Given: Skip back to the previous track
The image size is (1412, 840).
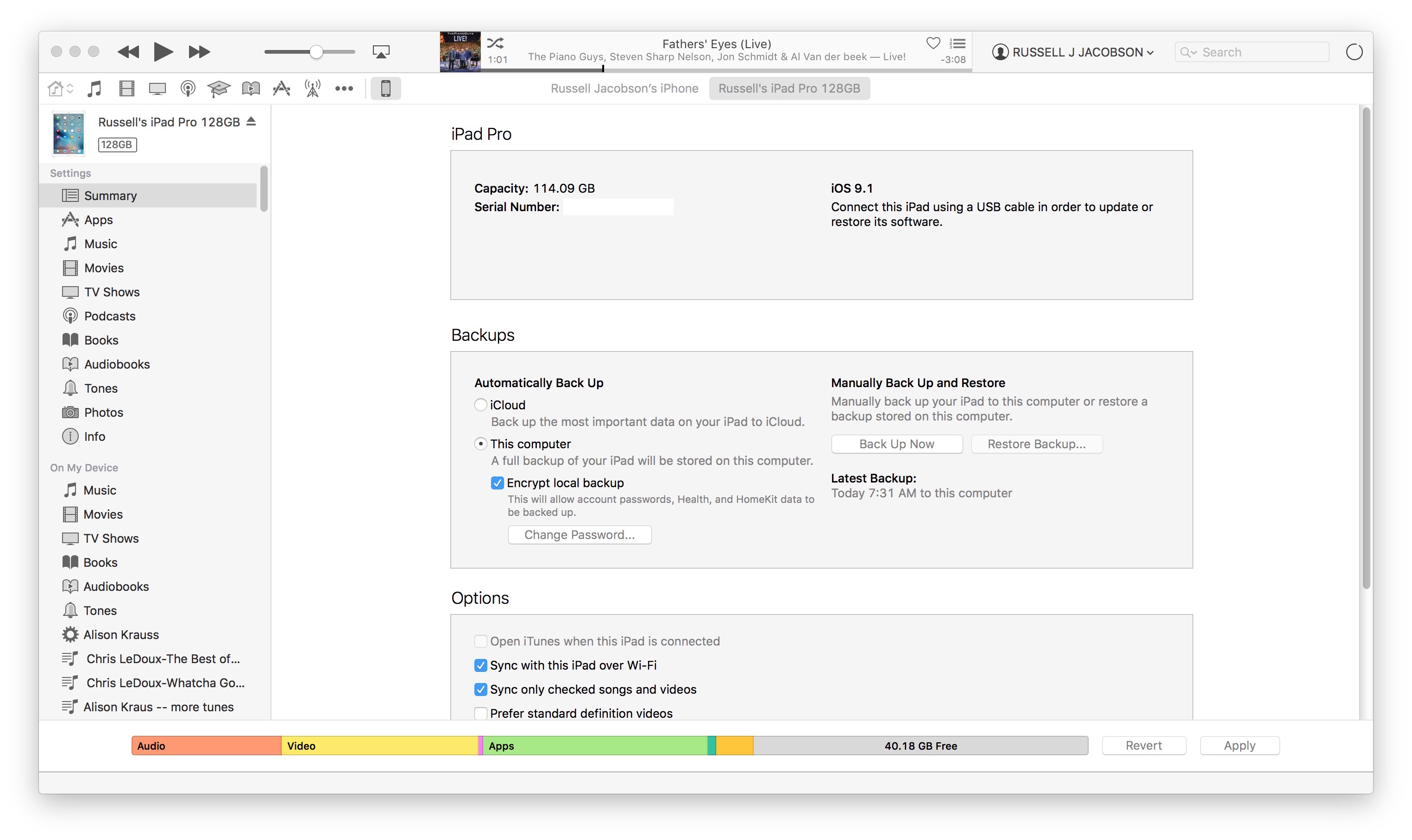Looking at the screenshot, I should tap(128, 52).
